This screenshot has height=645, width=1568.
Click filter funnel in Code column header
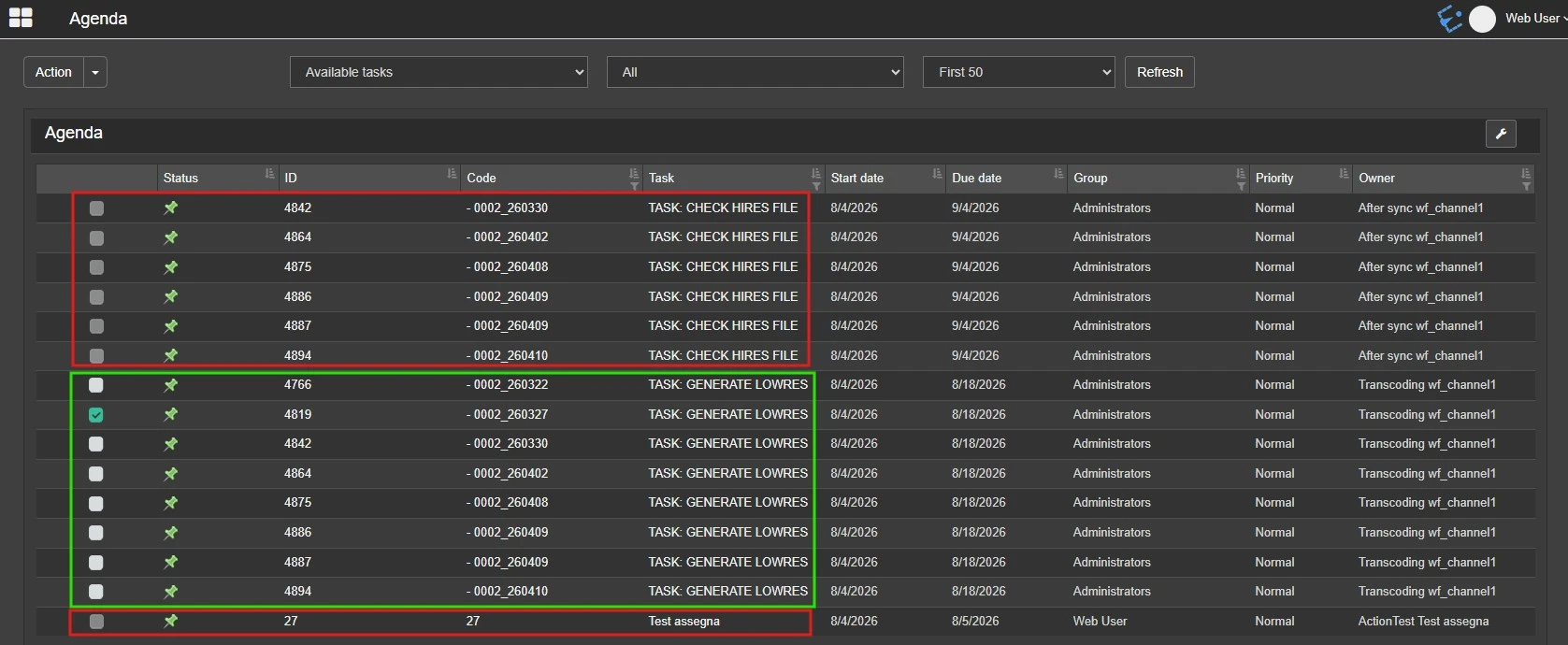pyautogui.click(x=634, y=187)
